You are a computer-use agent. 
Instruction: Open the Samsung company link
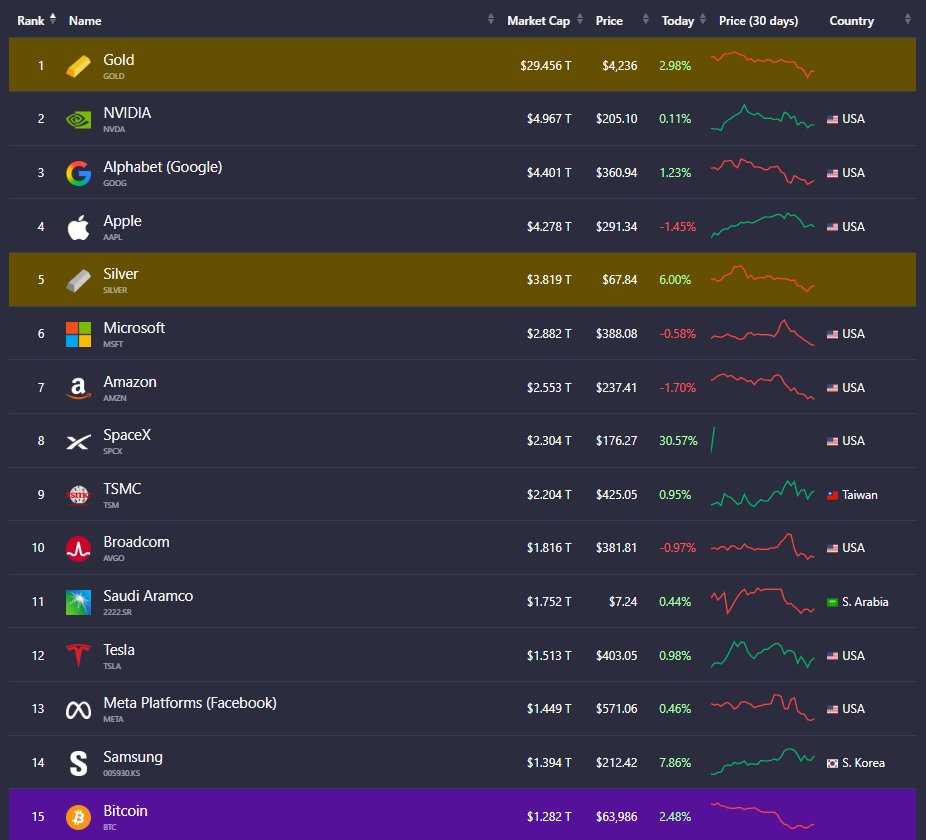click(133, 757)
